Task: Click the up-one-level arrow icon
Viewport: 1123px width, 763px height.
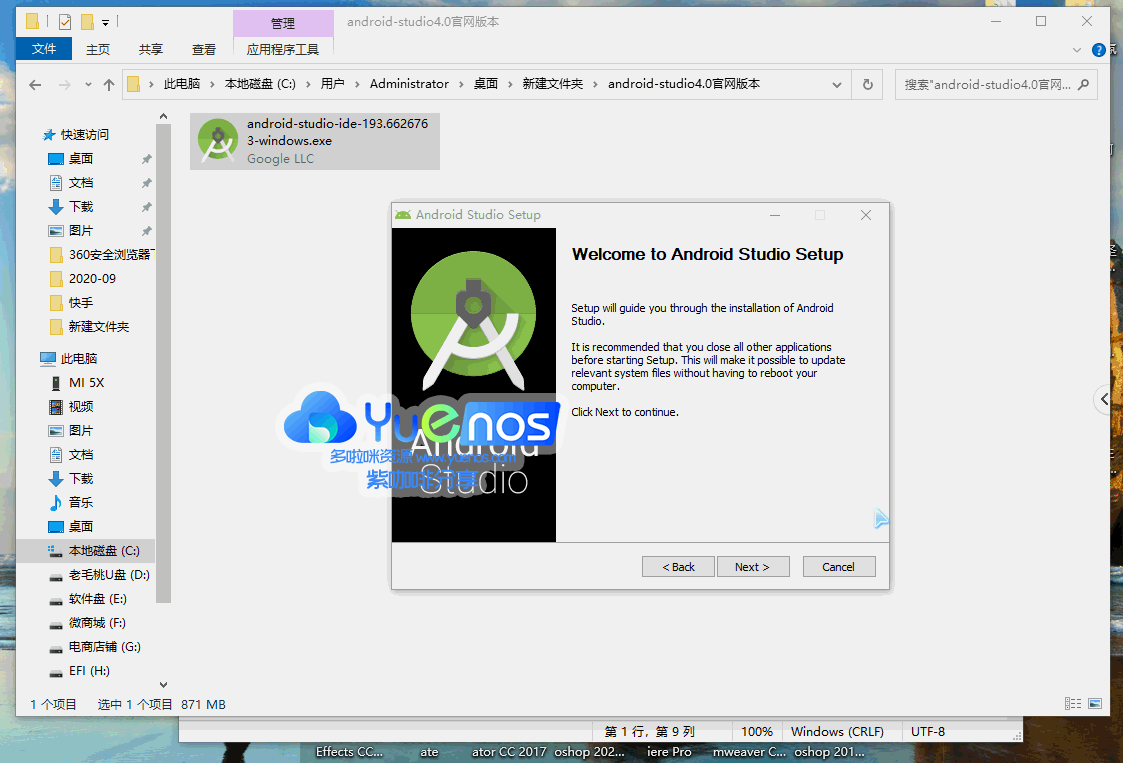Action: tap(110, 84)
